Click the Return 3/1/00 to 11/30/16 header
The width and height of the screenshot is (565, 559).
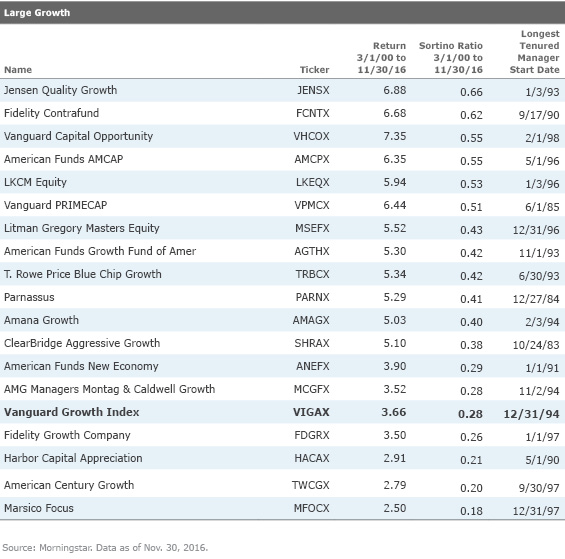[x=381, y=58]
